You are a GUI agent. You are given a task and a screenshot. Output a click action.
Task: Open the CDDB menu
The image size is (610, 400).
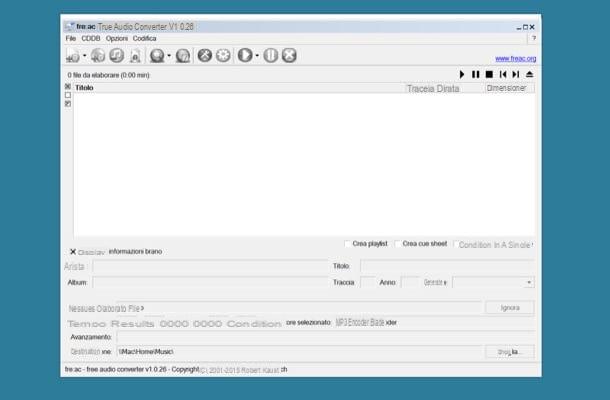coord(91,38)
